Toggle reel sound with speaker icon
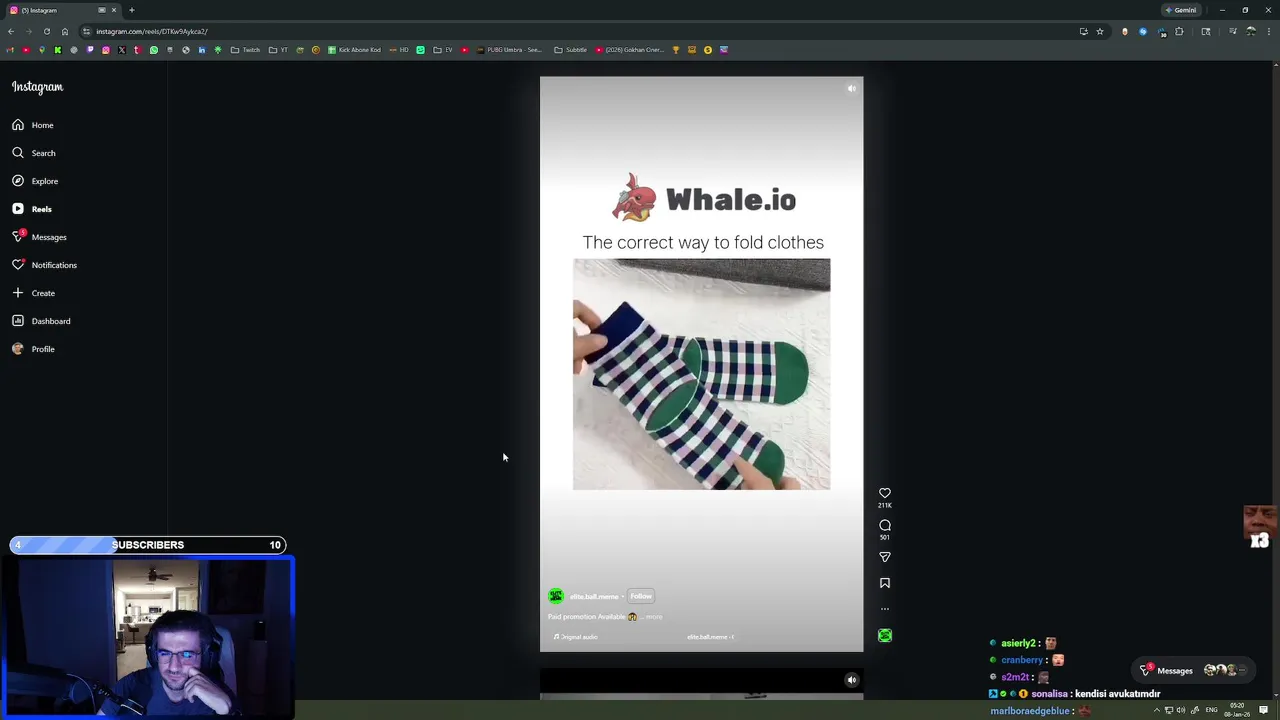Image resolution: width=1280 pixels, height=720 pixels. [851, 89]
